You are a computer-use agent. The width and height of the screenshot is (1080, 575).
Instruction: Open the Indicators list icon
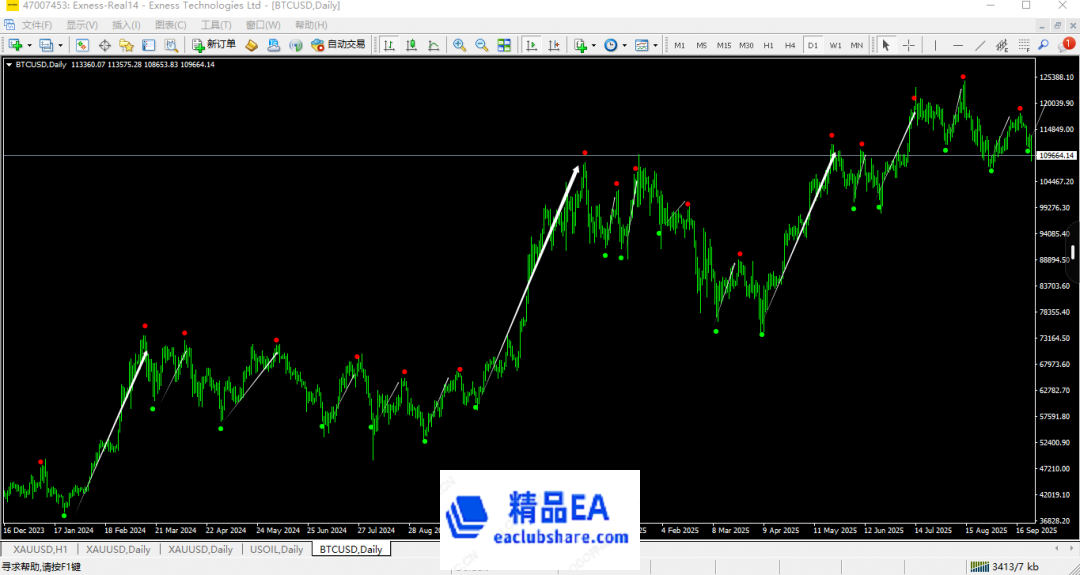(580, 45)
